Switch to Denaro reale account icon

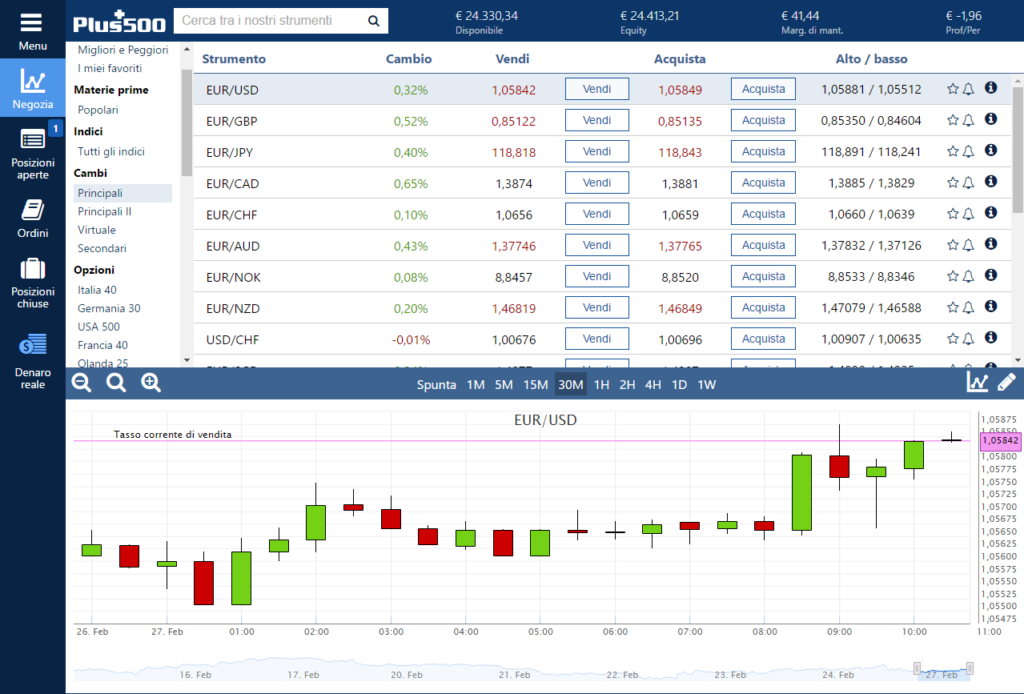click(x=33, y=345)
